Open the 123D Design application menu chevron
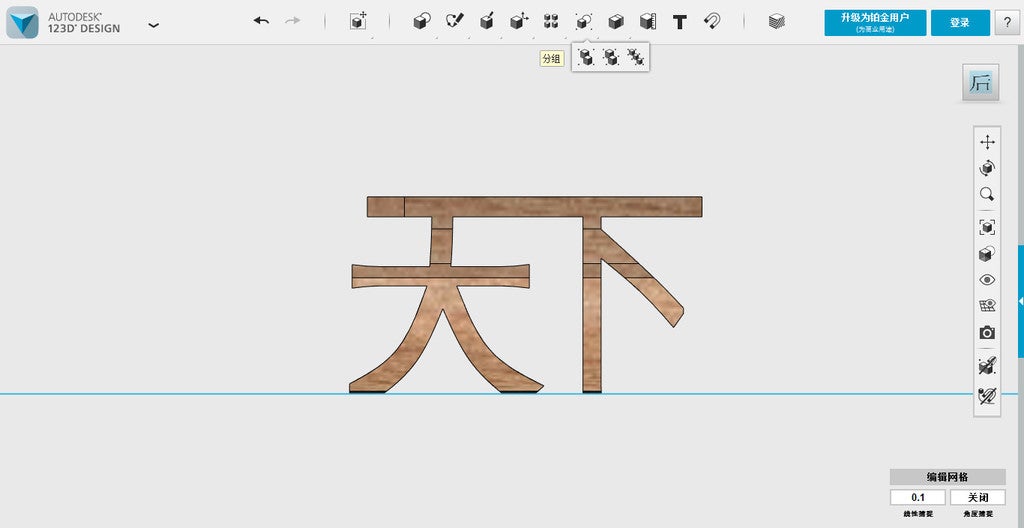This screenshot has height=528, width=1024. coord(153,25)
